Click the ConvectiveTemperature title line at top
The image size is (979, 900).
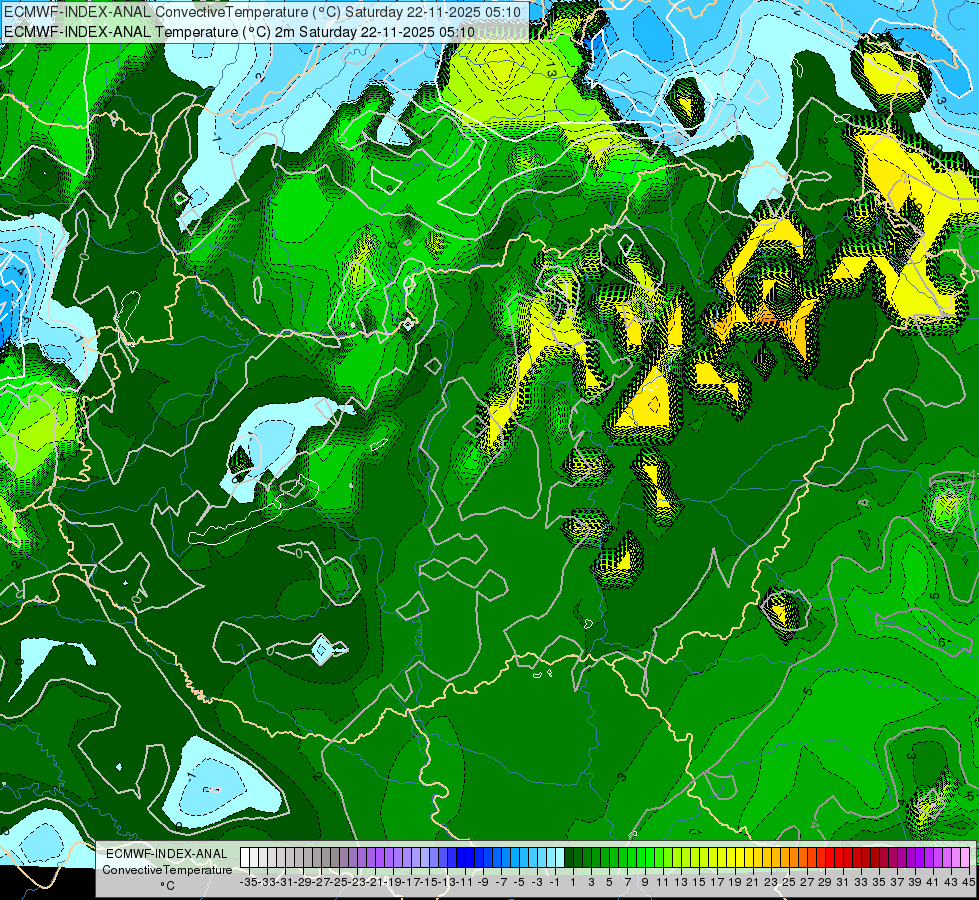pos(263,11)
